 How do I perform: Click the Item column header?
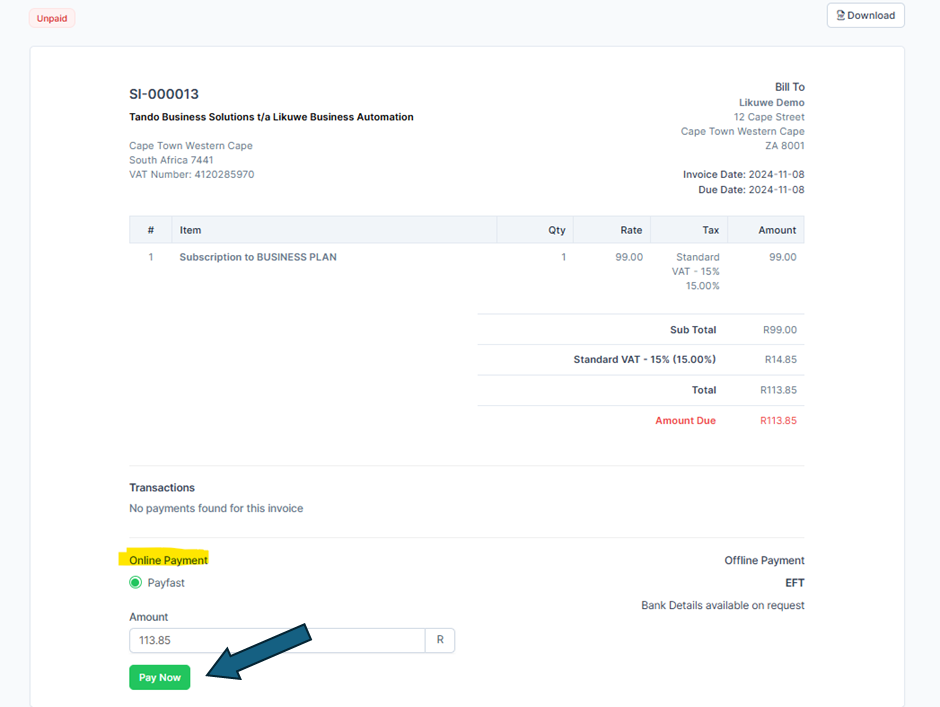(x=190, y=230)
